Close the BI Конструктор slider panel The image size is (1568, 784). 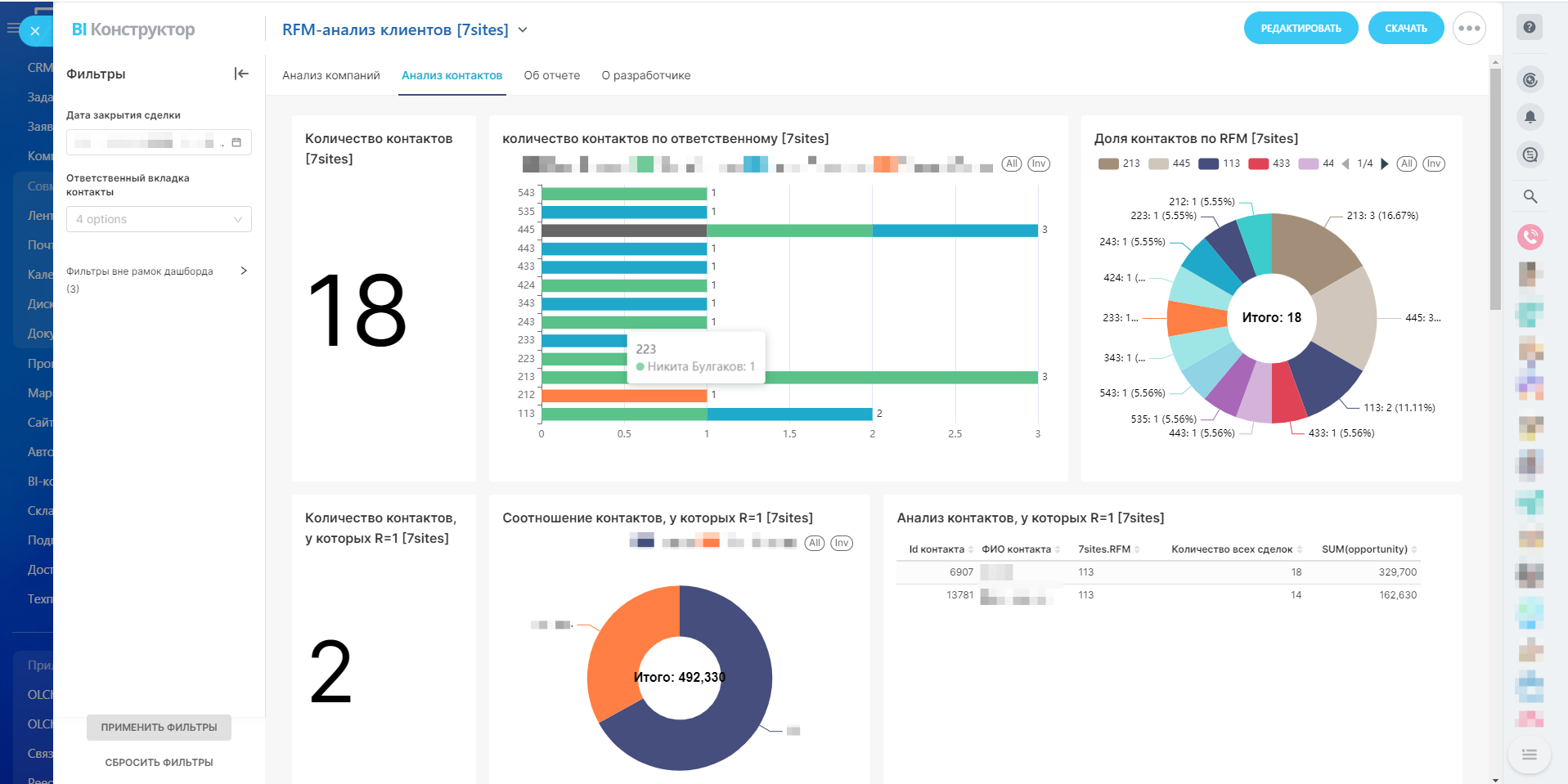point(35,31)
